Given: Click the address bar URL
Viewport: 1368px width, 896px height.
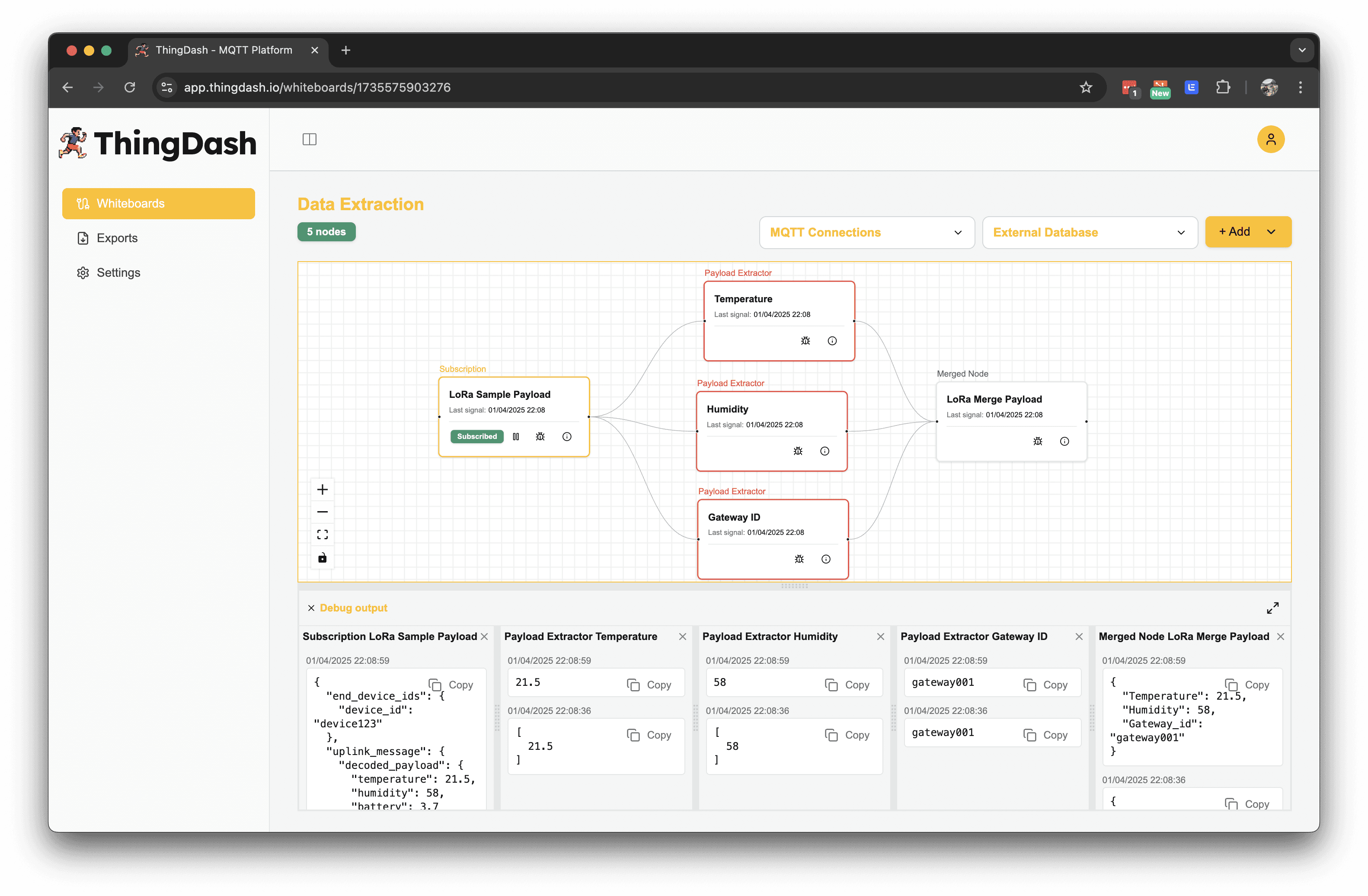Looking at the screenshot, I should click(x=317, y=87).
